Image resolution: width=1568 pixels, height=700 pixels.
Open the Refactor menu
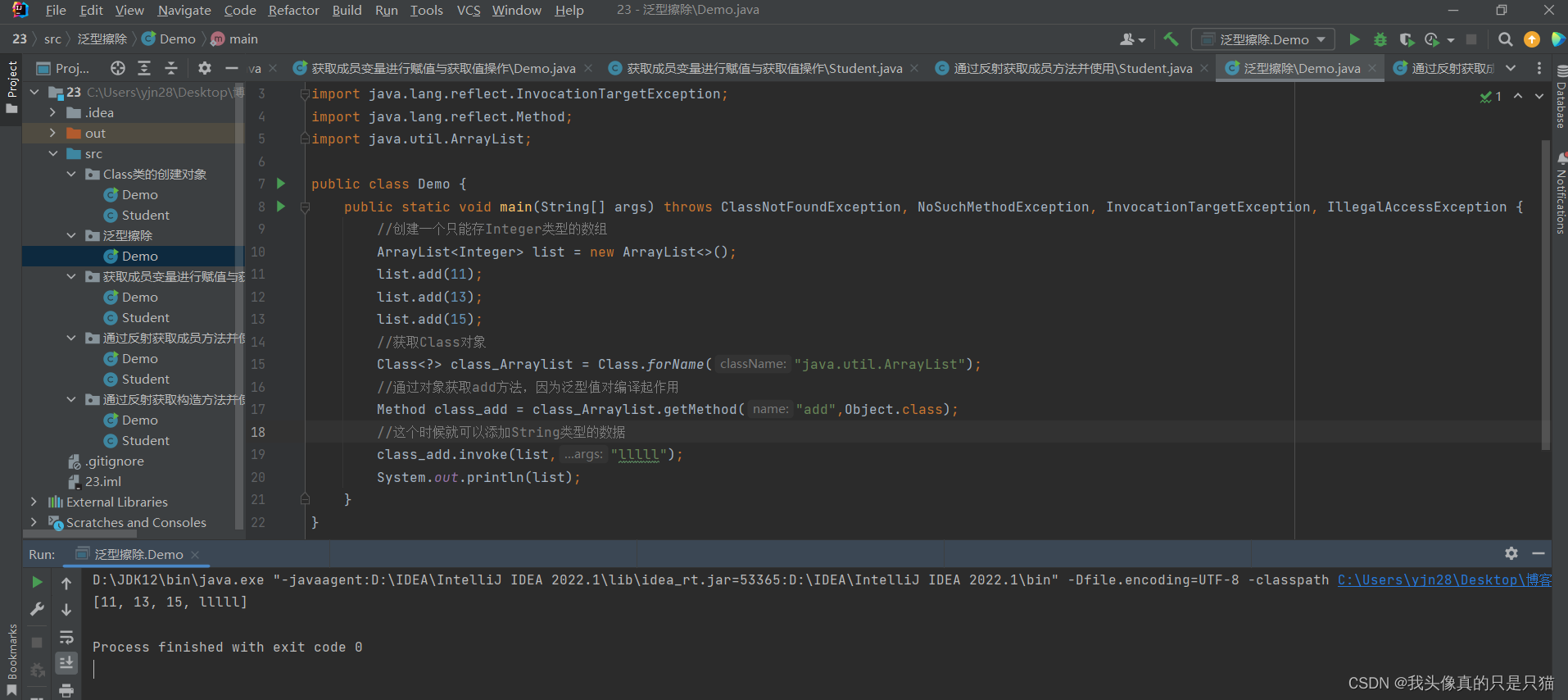pos(293,10)
